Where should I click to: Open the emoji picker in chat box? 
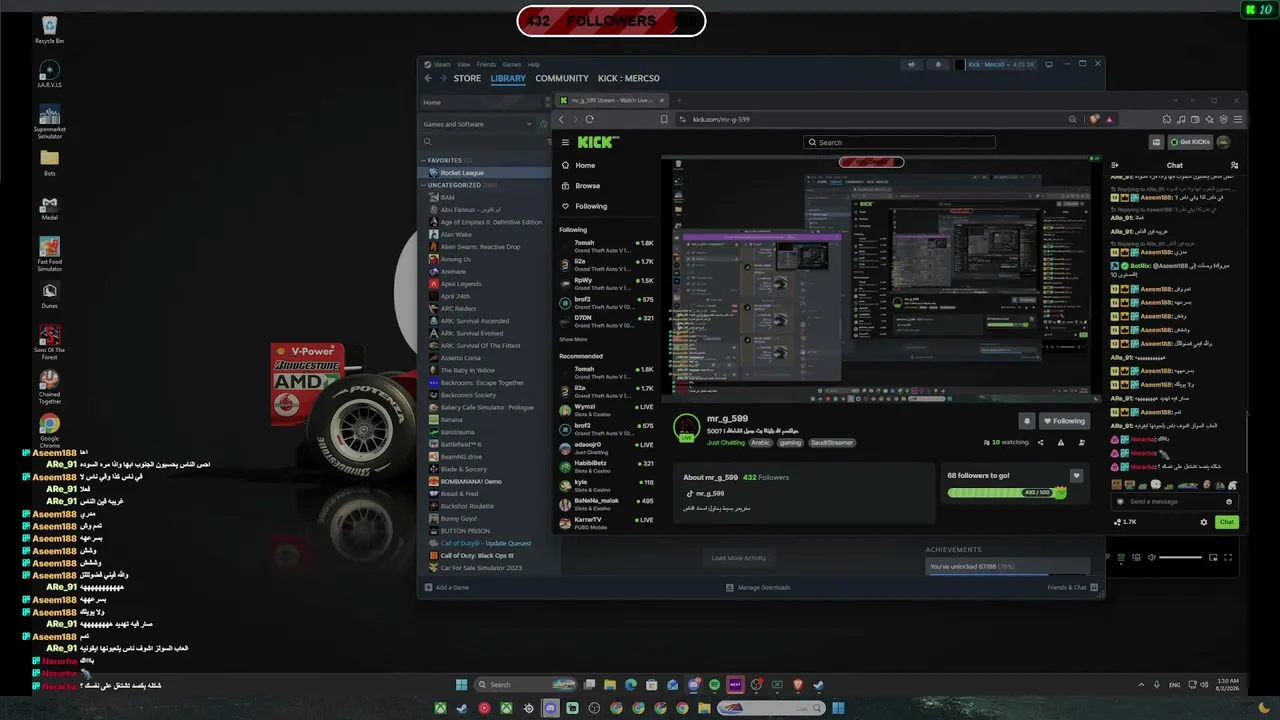pos(1229,502)
